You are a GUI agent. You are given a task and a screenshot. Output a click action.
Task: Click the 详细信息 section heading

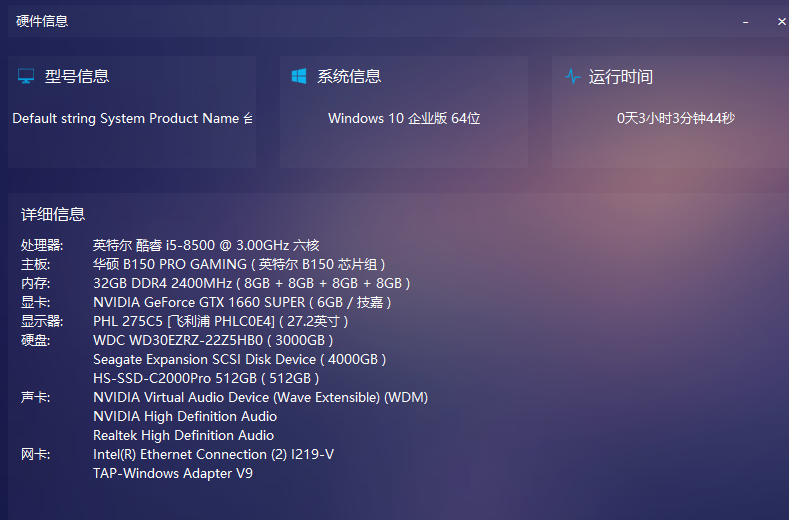pyautogui.click(x=53, y=214)
